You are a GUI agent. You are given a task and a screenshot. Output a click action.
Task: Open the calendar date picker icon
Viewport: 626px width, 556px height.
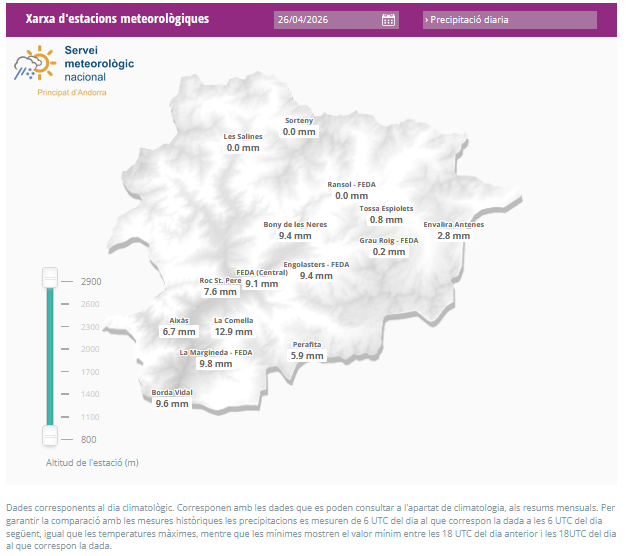click(389, 20)
